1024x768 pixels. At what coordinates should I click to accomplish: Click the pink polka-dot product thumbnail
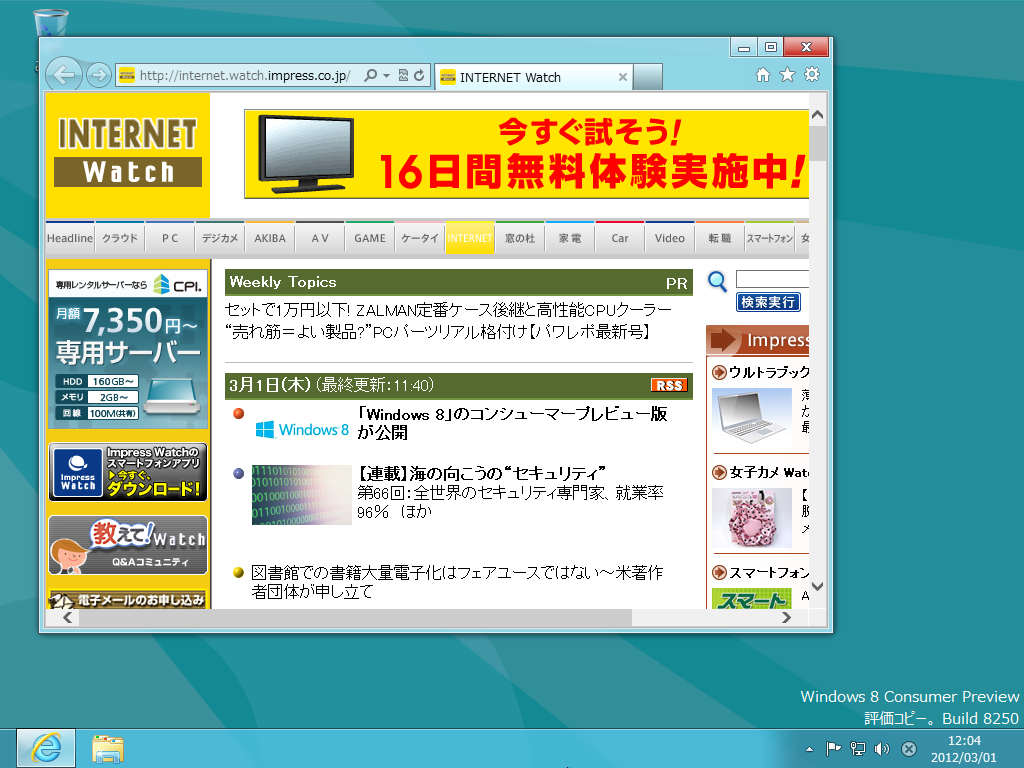[752, 518]
